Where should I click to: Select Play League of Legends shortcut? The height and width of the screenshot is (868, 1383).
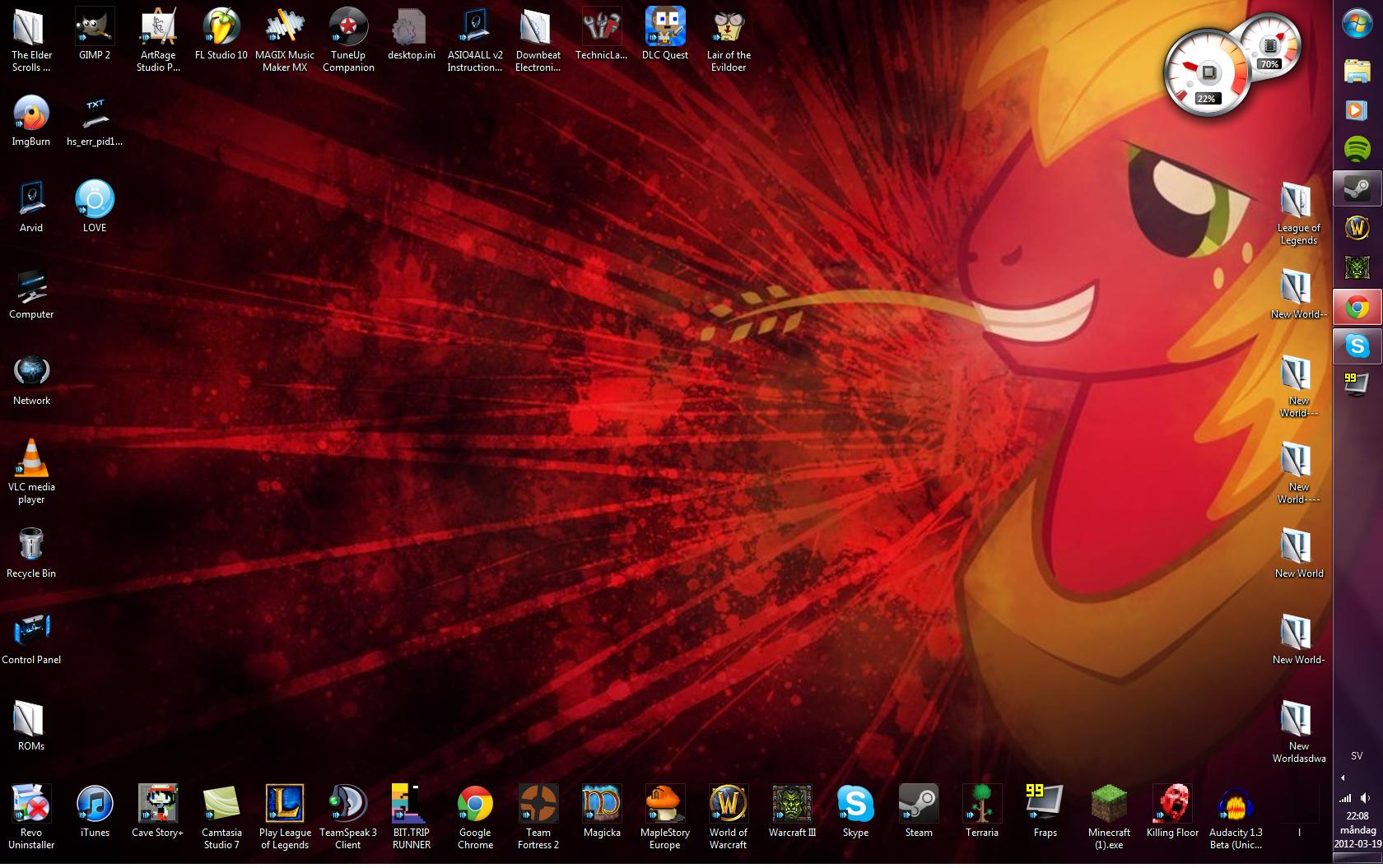pyautogui.click(x=285, y=818)
